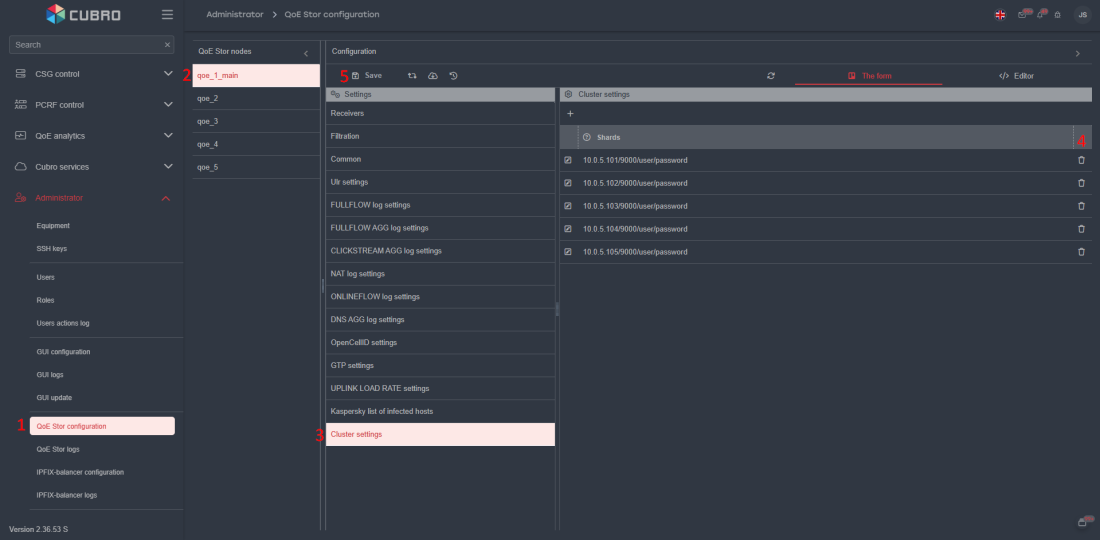The image size is (1100, 540).
Task: Click the Save button
Action: coord(367,76)
